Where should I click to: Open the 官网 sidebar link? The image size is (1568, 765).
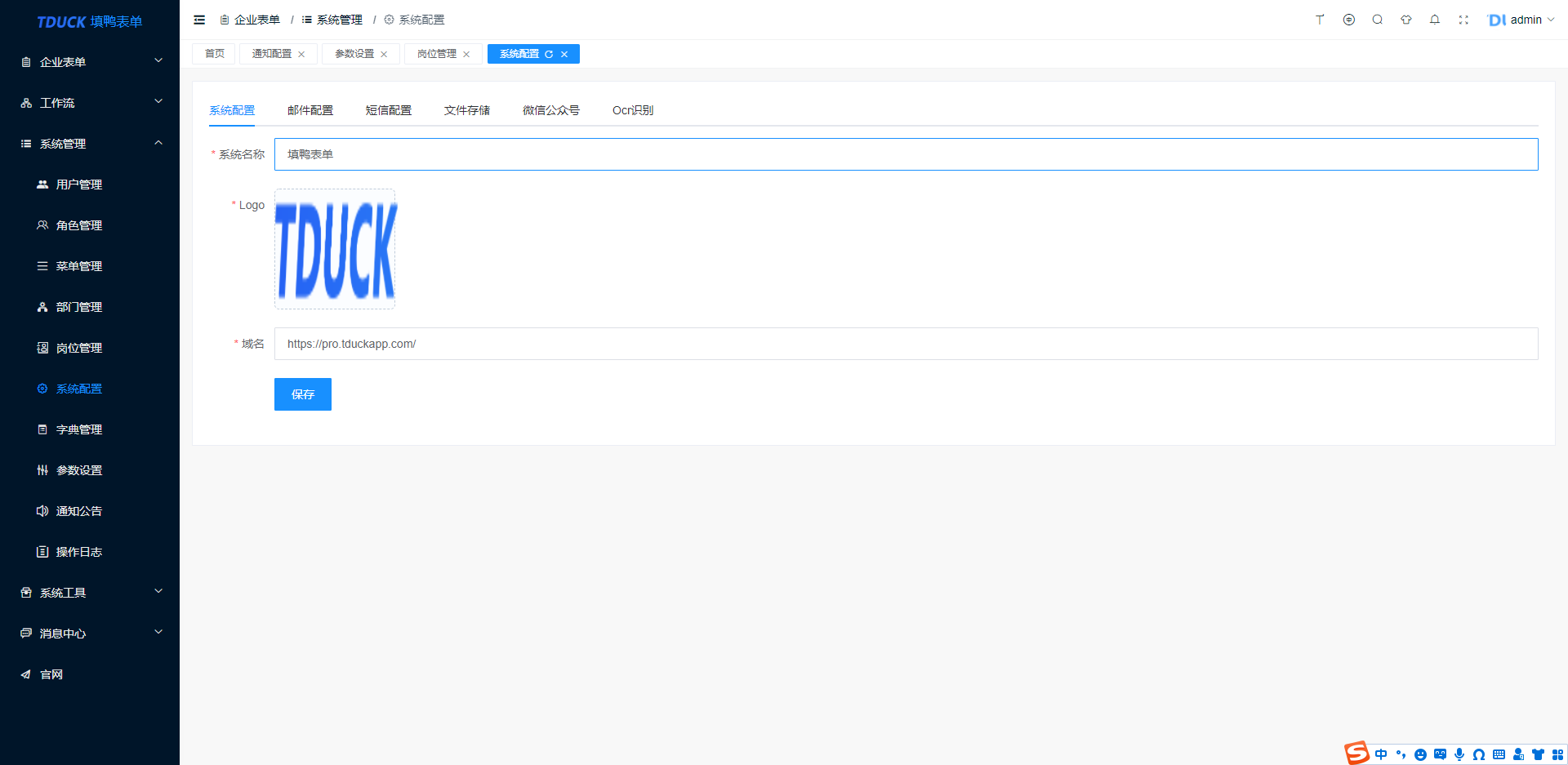click(x=90, y=674)
